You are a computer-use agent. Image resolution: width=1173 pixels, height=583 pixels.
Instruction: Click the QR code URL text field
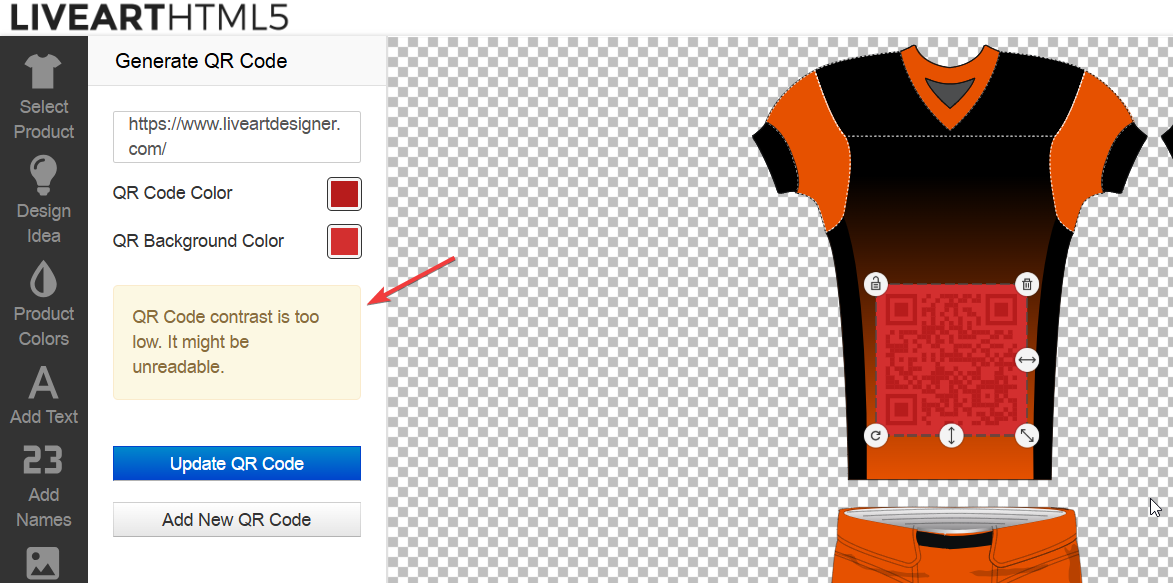pos(237,137)
